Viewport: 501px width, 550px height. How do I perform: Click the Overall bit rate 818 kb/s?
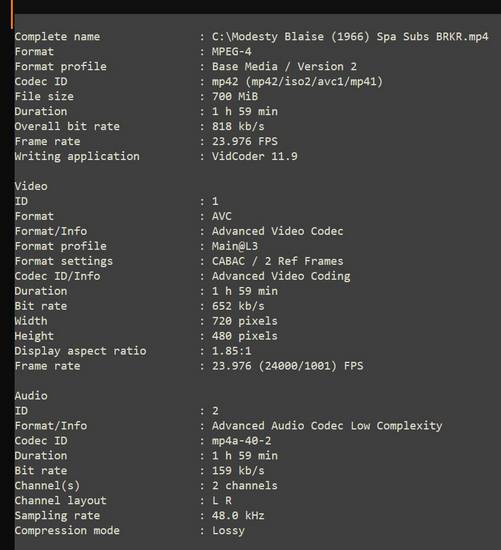[x=238, y=126]
